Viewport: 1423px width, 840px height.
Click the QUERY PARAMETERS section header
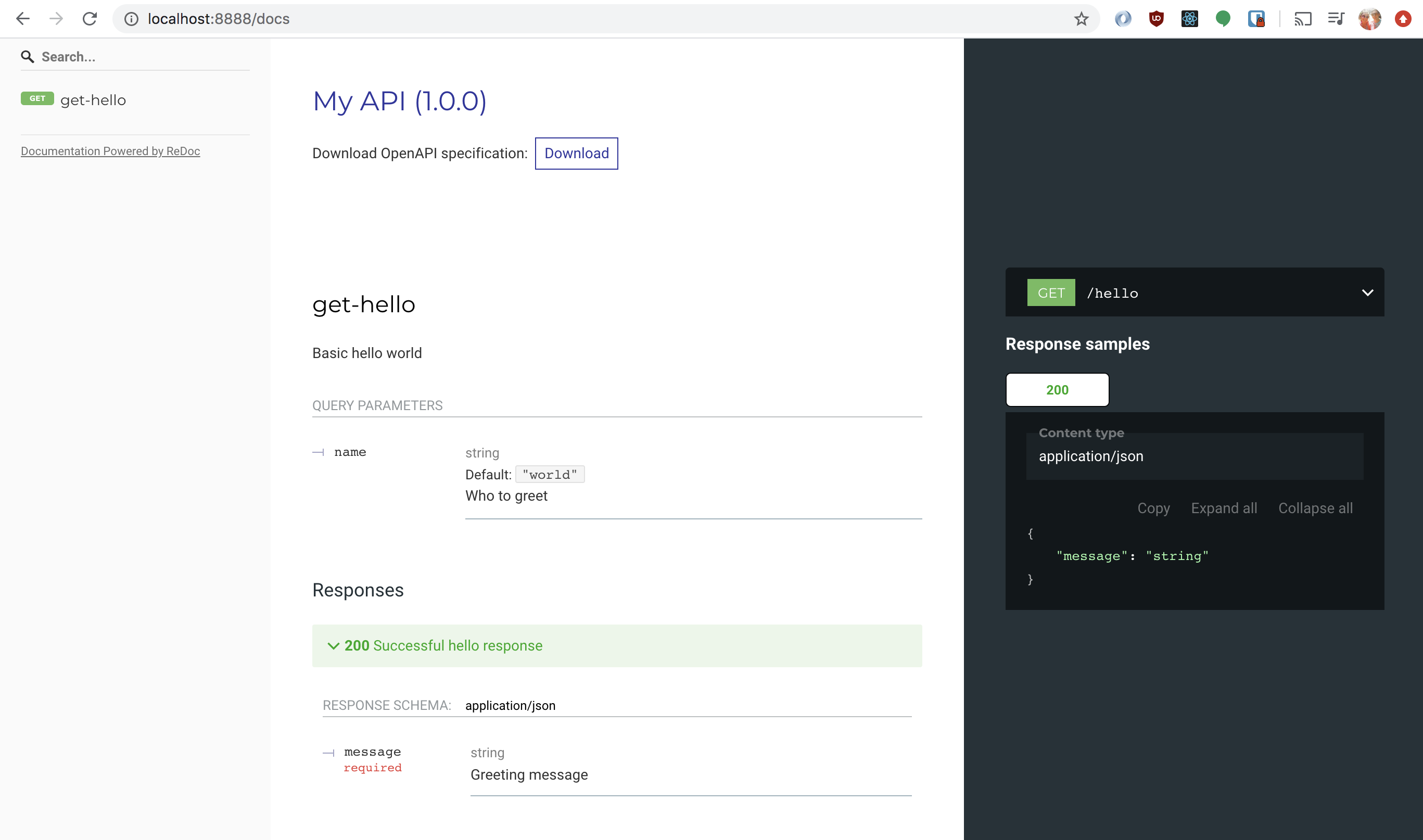point(377,406)
